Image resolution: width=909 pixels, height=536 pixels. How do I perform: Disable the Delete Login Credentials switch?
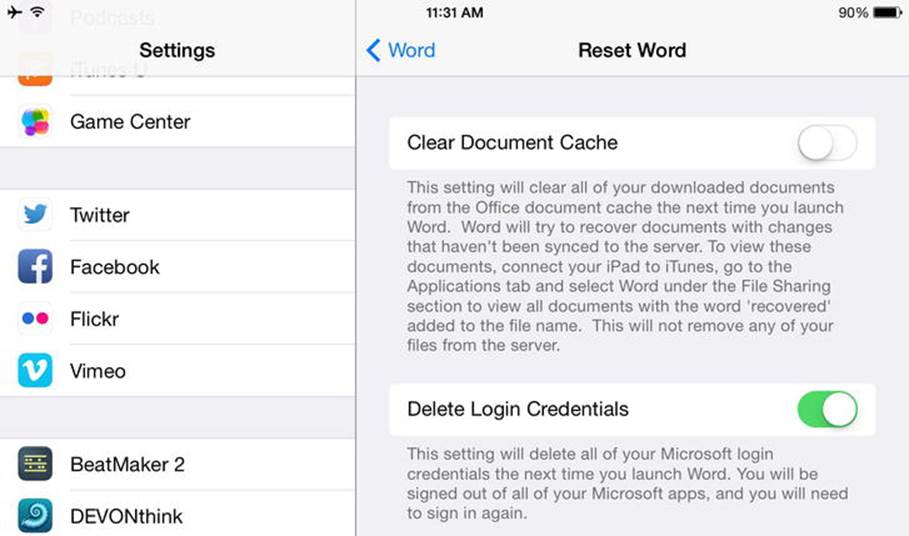(827, 409)
